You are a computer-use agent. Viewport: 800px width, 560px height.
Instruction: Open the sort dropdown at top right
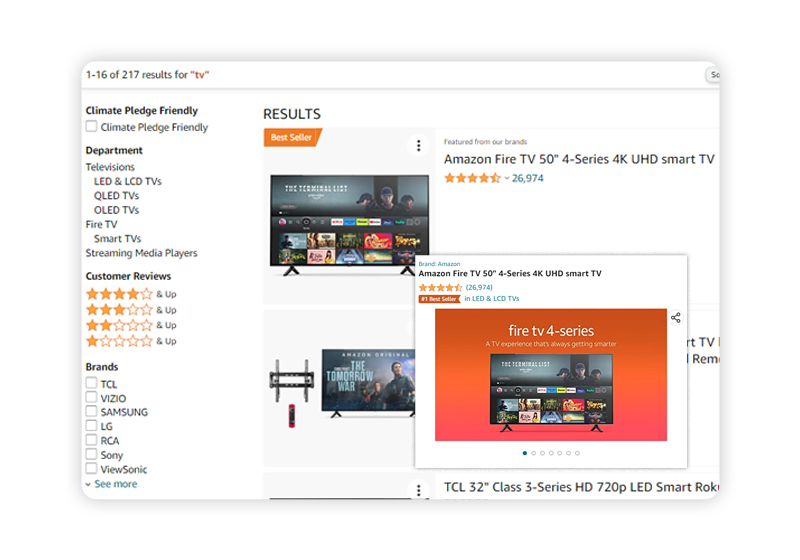coord(713,75)
